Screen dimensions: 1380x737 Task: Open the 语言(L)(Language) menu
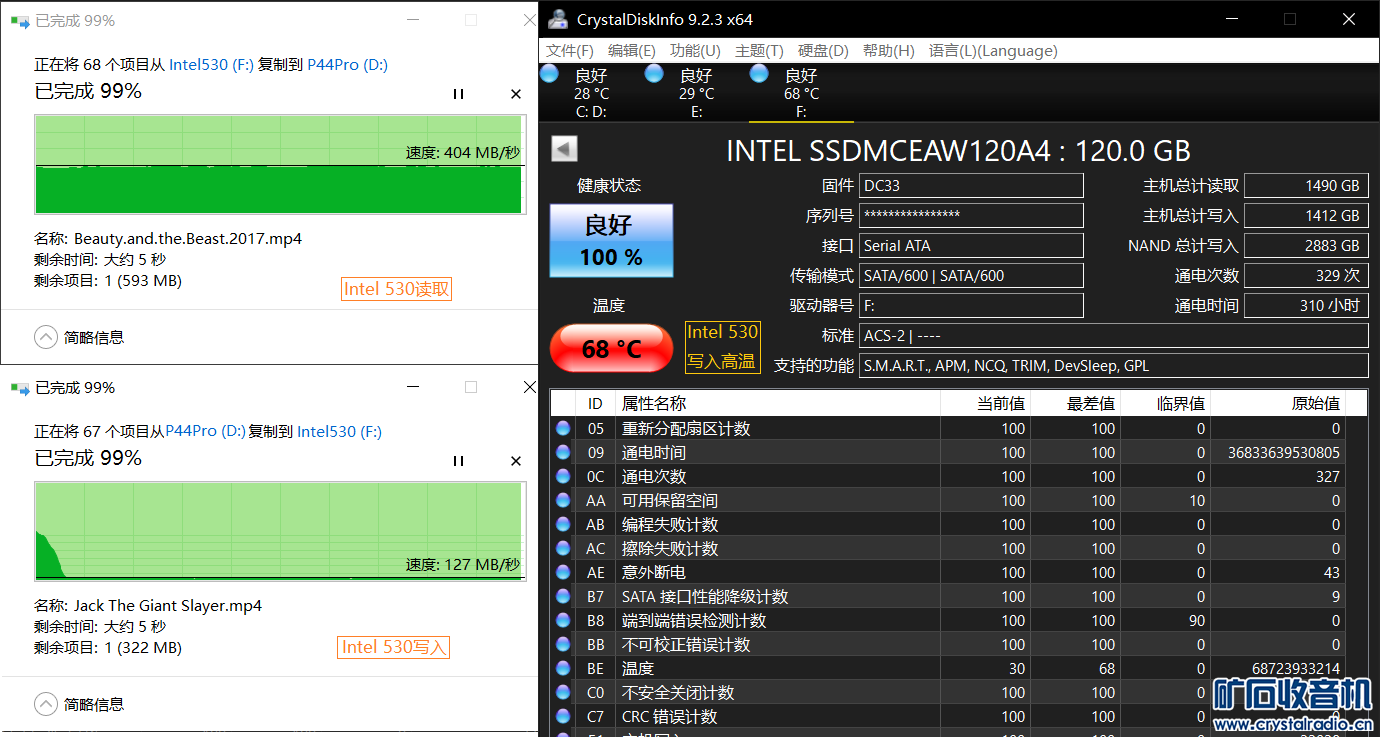pos(993,51)
